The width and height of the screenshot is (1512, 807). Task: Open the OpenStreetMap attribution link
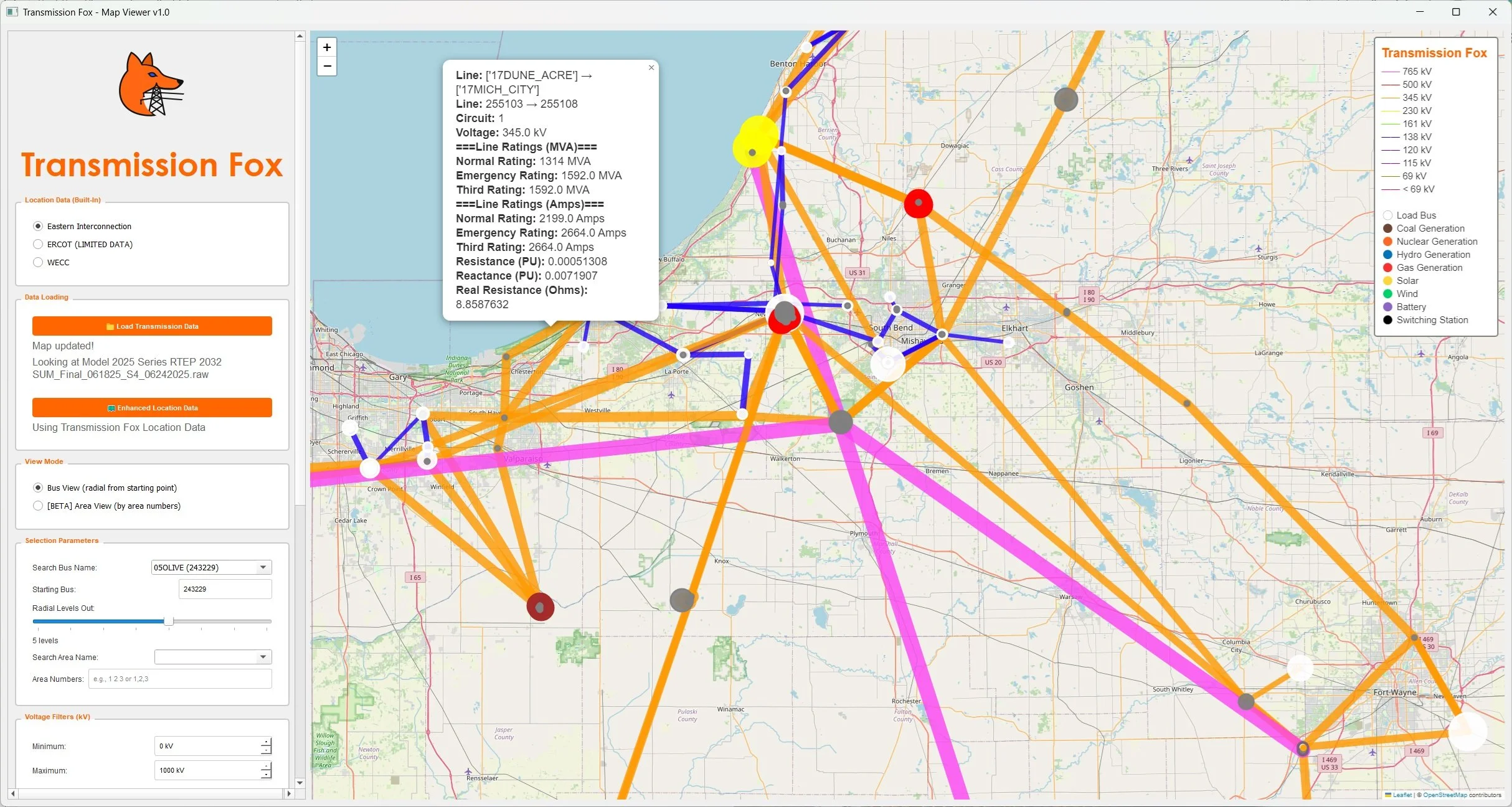1446,795
